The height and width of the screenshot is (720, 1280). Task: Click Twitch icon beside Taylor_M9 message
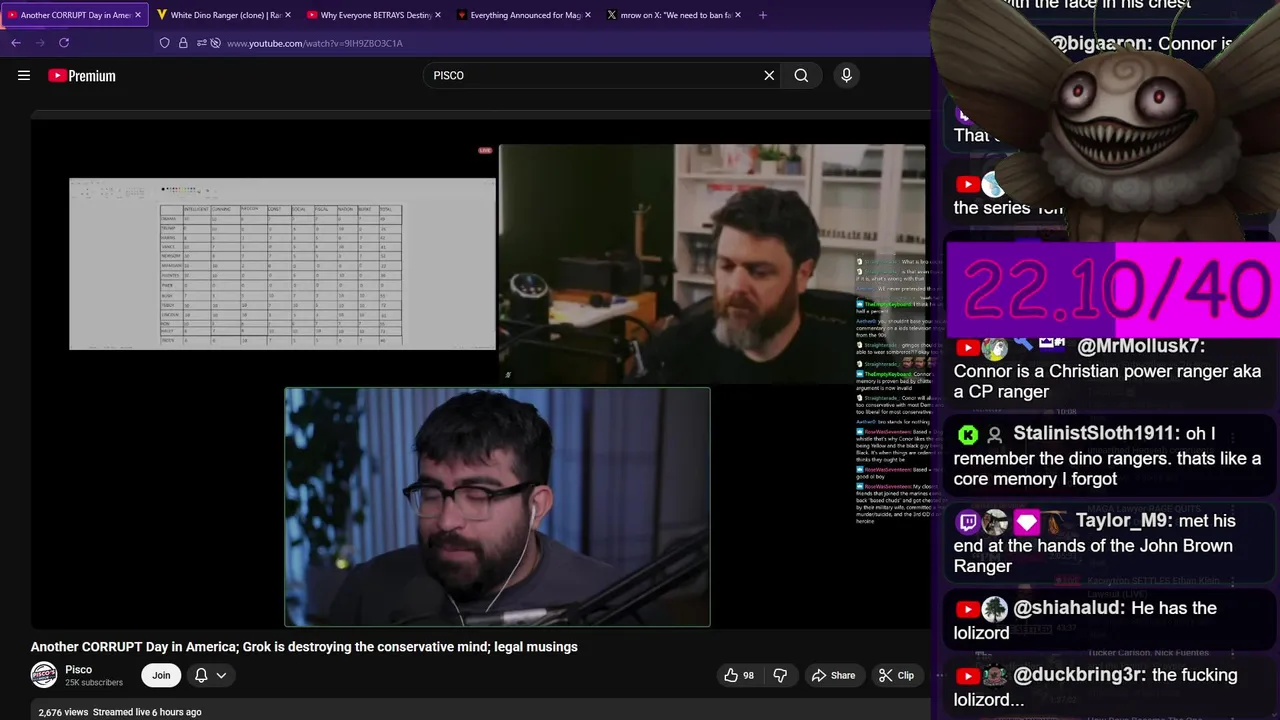click(968, 522)
